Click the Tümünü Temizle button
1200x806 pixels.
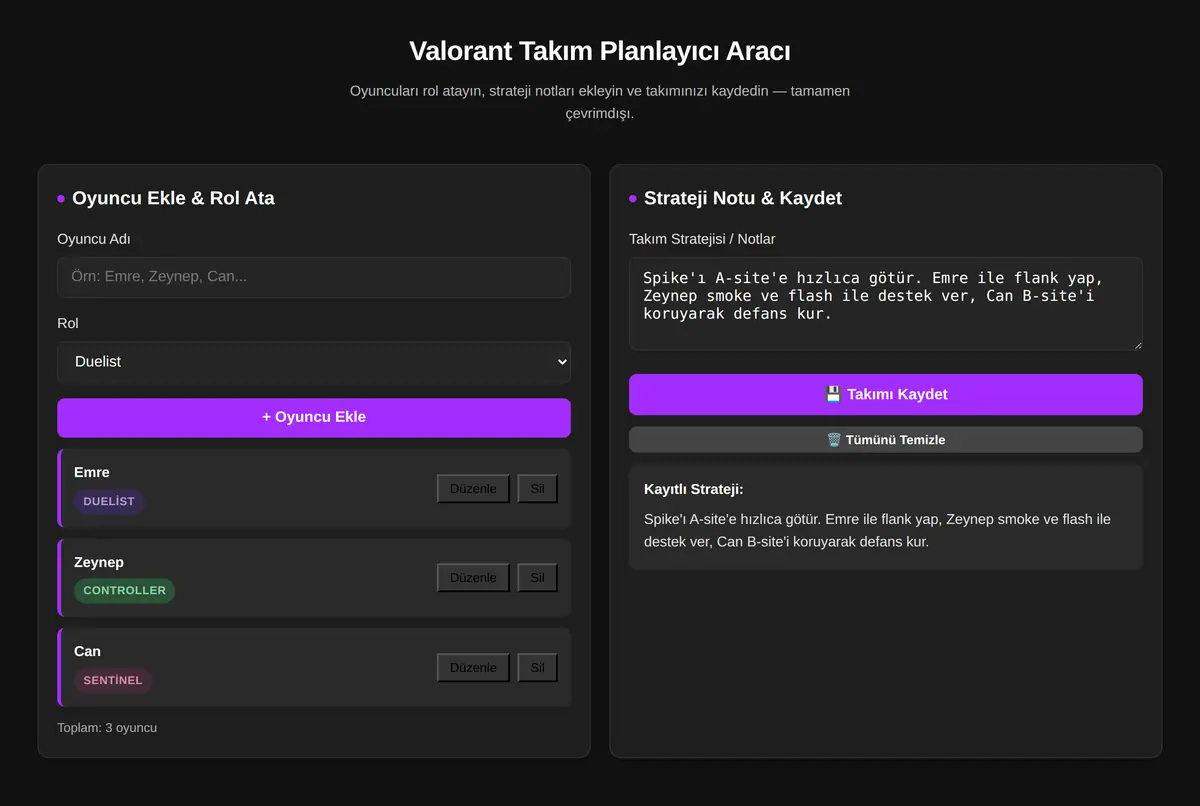click(x=886, y=439)
